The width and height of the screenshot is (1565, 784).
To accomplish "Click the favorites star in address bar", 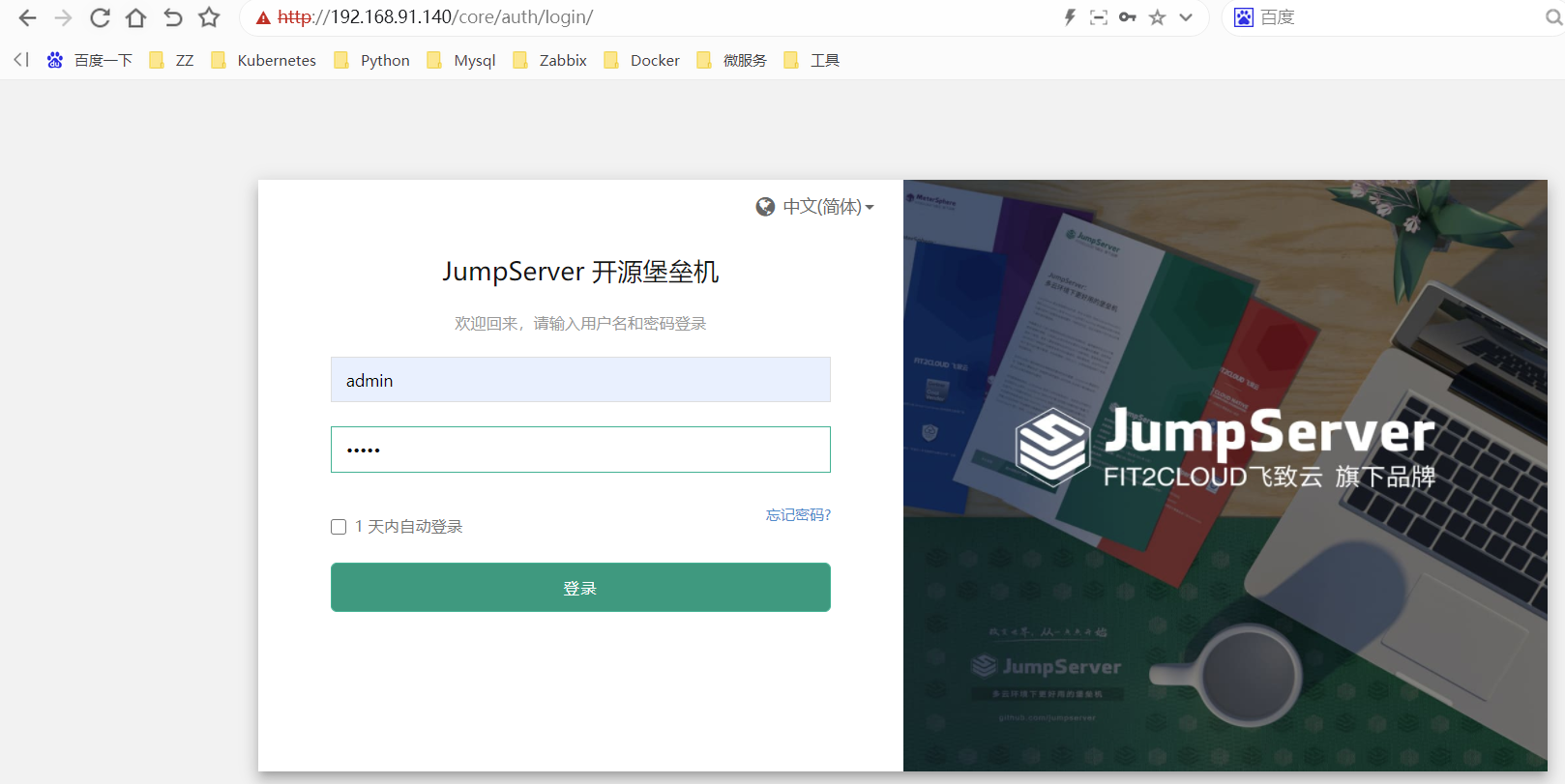I will point(1157,17).
